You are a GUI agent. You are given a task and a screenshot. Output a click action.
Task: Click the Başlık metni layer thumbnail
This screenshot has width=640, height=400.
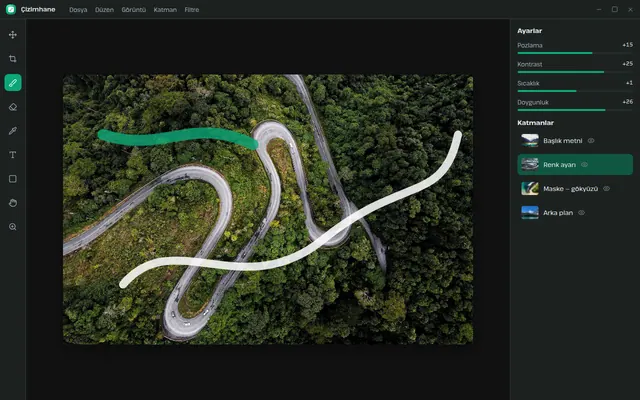click(x=530, y=141)
